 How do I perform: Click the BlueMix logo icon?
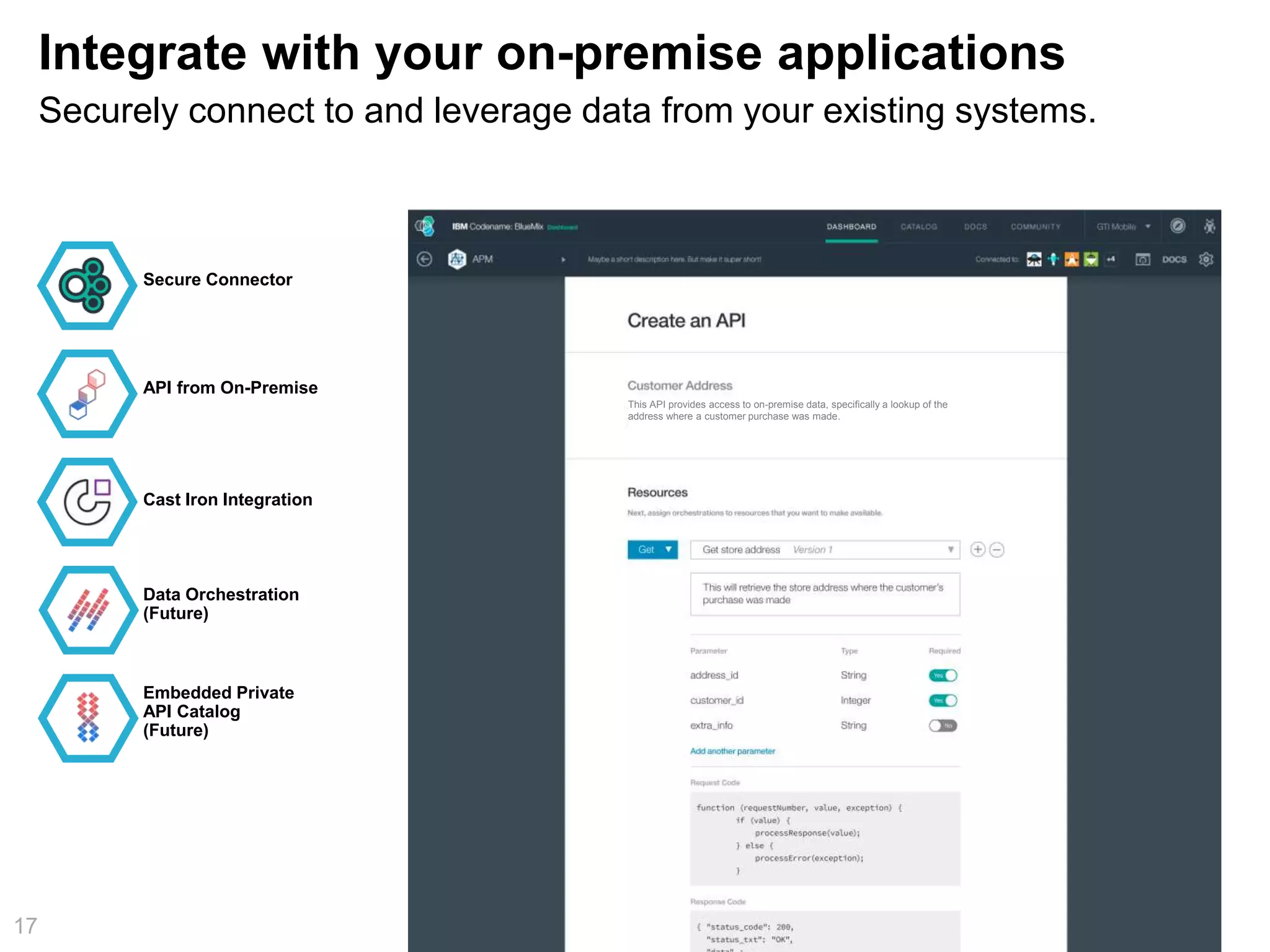(425, 226)
